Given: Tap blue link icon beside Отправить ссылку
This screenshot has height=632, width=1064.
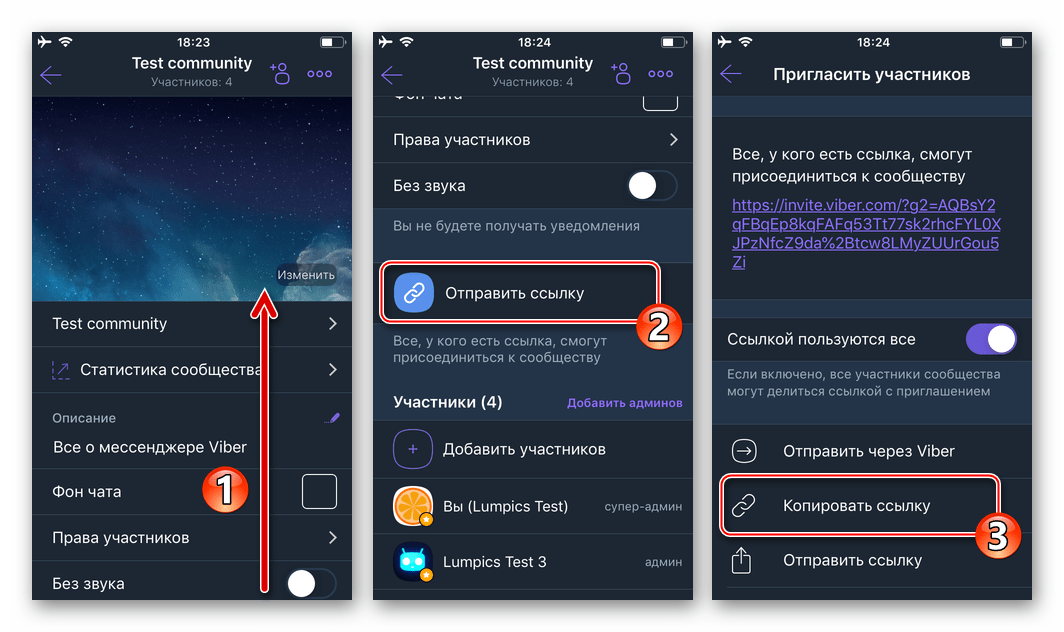Looking at the screenshot, I should tap(414, 293).
